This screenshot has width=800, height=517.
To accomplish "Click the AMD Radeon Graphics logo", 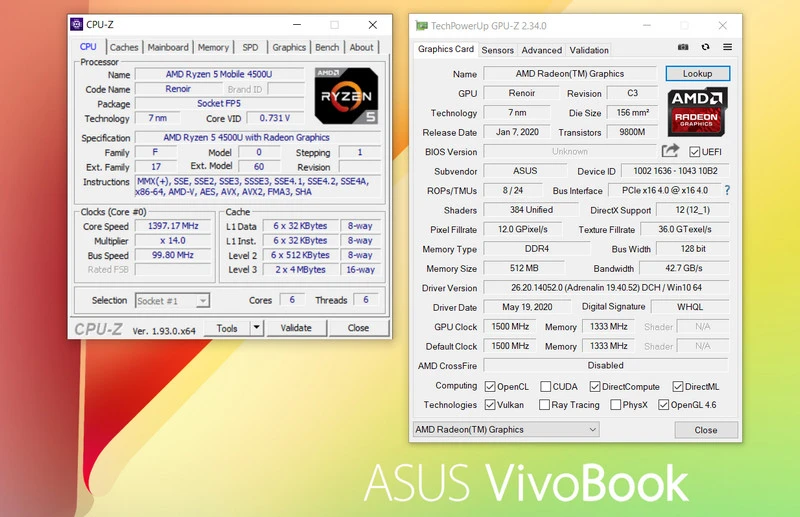I will 697,112.
